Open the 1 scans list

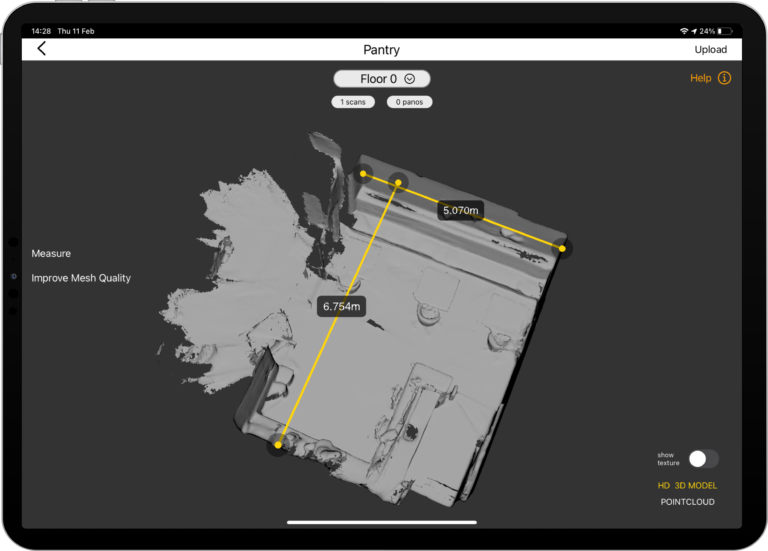coord(354,102)
